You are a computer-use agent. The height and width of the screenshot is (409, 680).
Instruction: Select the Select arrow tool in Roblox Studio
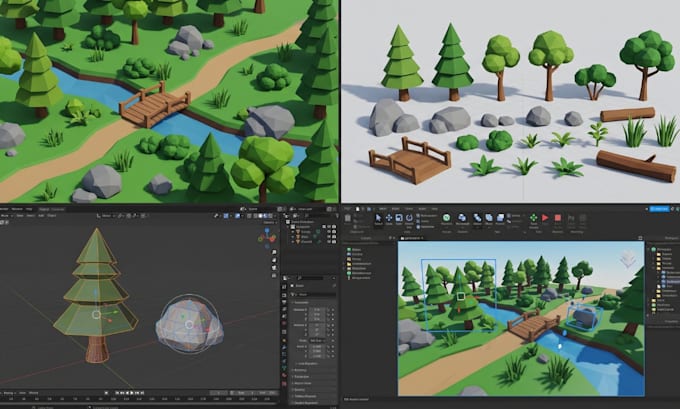point(378,218)
